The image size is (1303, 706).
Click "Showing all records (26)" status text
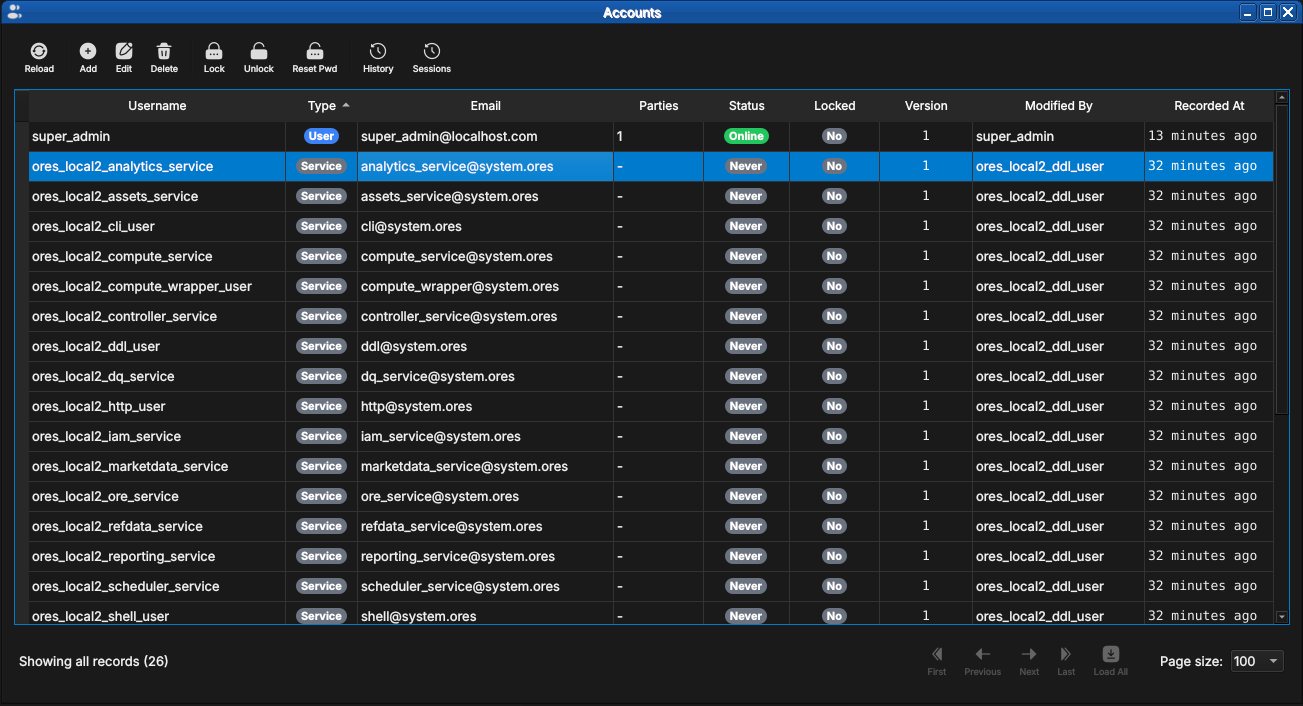coord(93,661)
